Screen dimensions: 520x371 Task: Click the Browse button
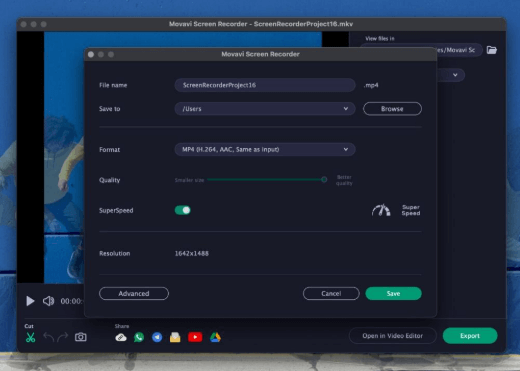point(392,109)
